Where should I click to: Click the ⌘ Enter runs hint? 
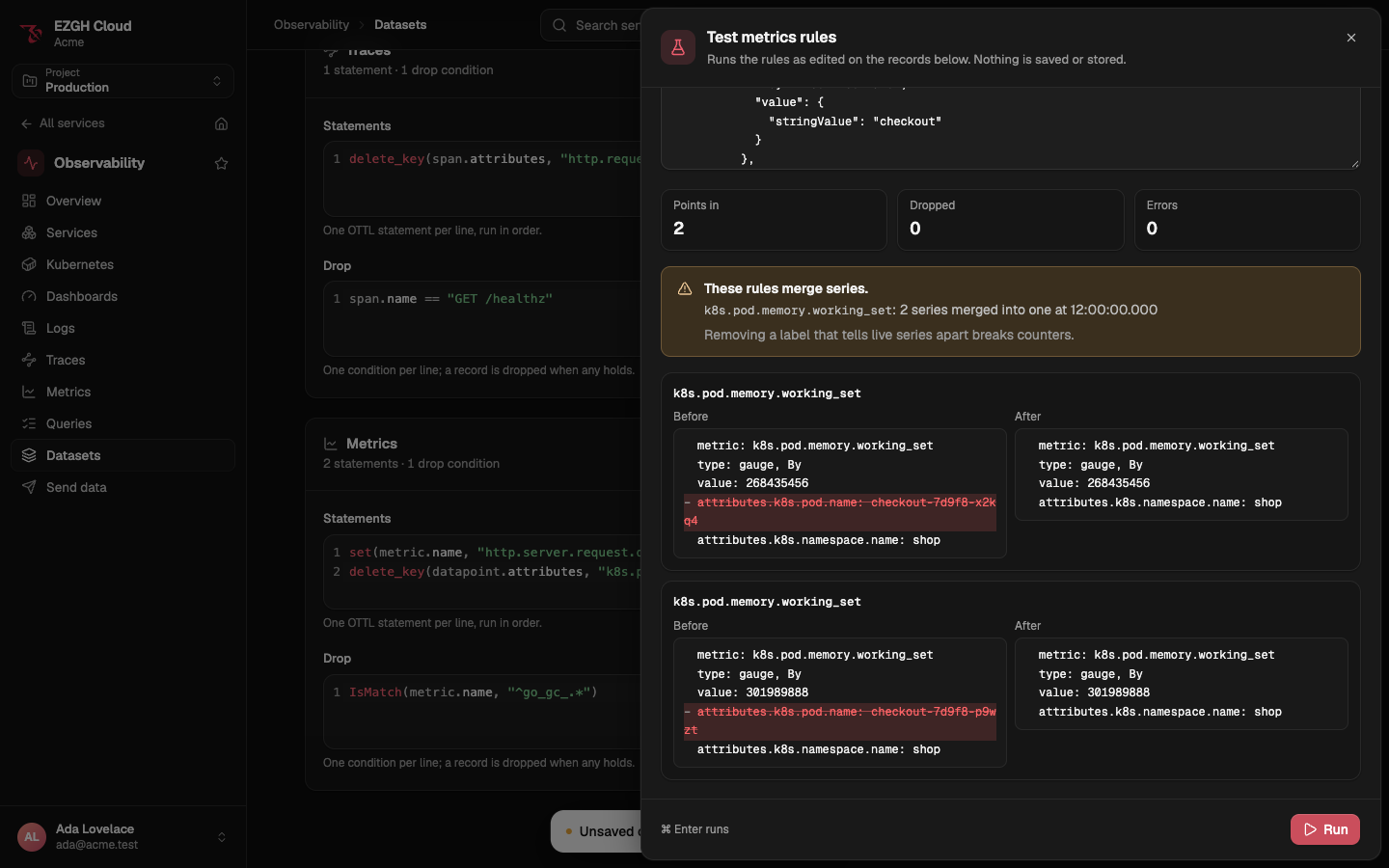point(694,829)
